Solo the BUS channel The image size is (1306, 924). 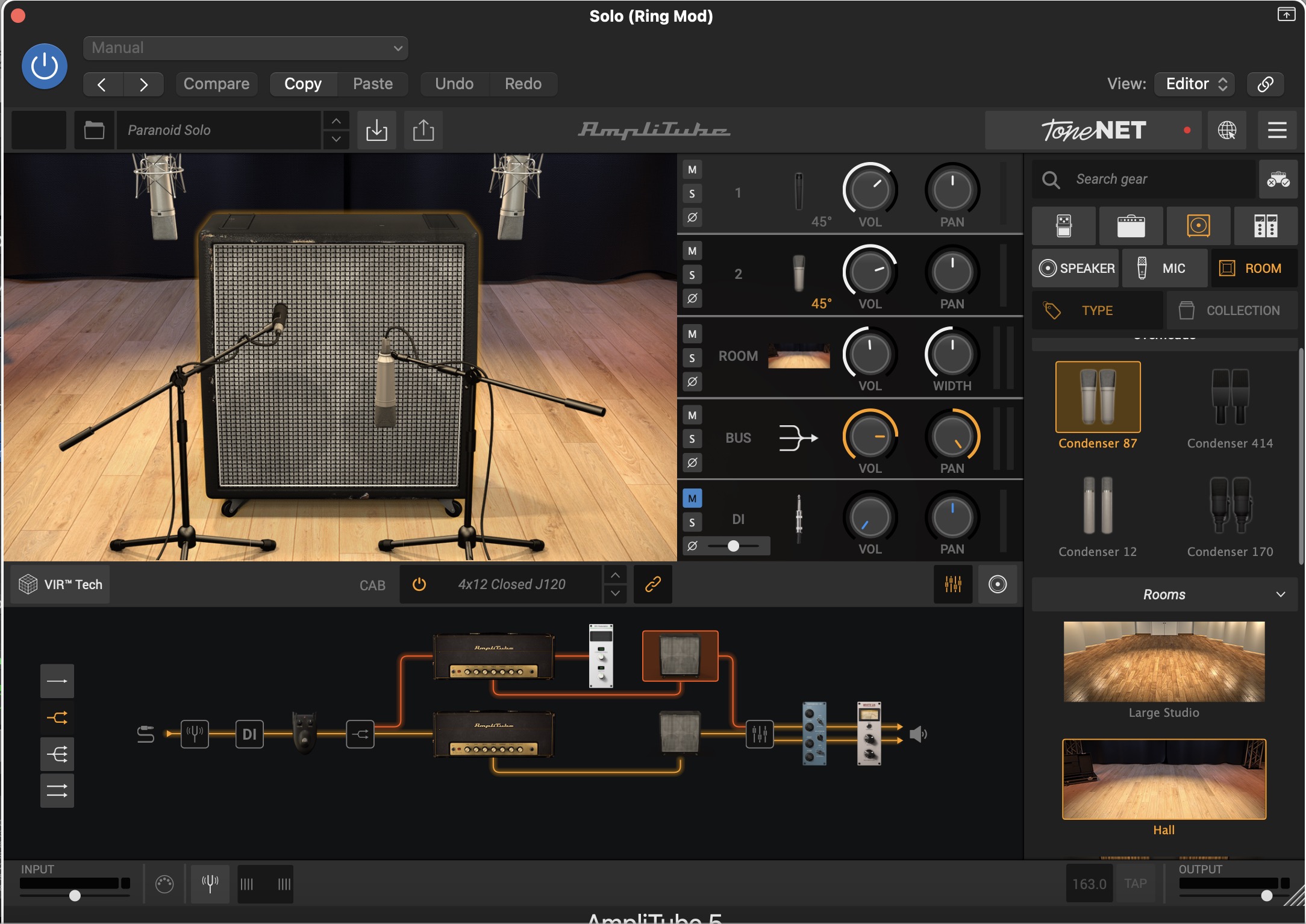coord(692,439)
